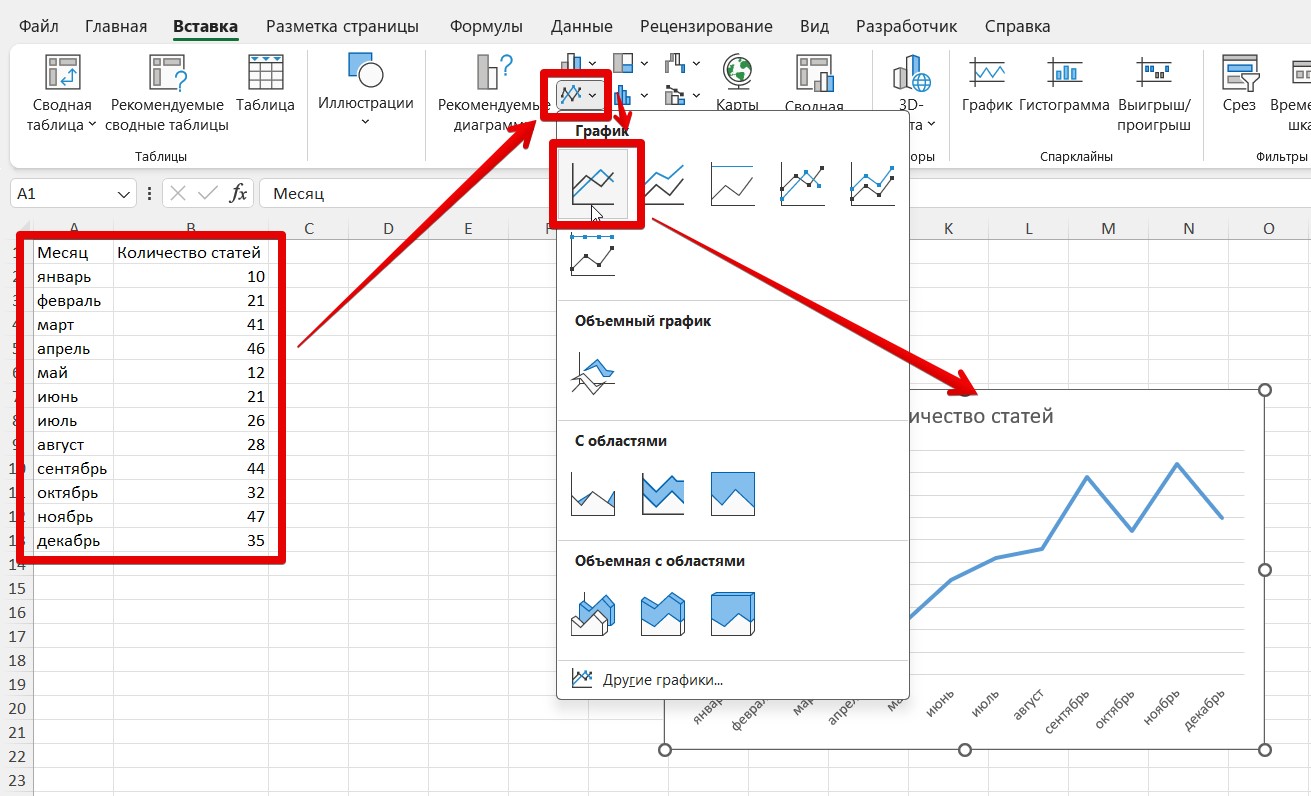Select the 3D line chart icon
Screen dimensions: 1311x796
click(x=593, y=374)
